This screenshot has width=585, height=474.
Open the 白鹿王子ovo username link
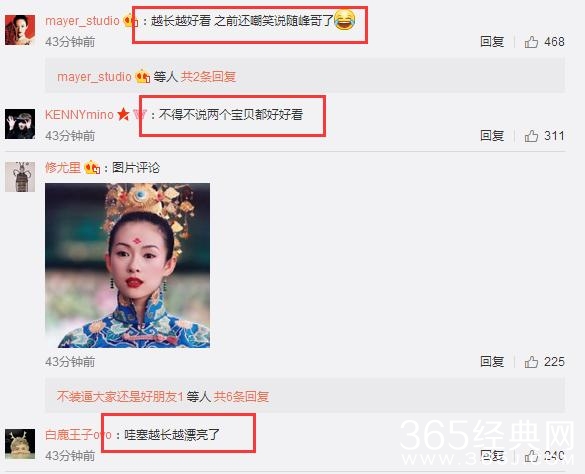click(78, 434)
